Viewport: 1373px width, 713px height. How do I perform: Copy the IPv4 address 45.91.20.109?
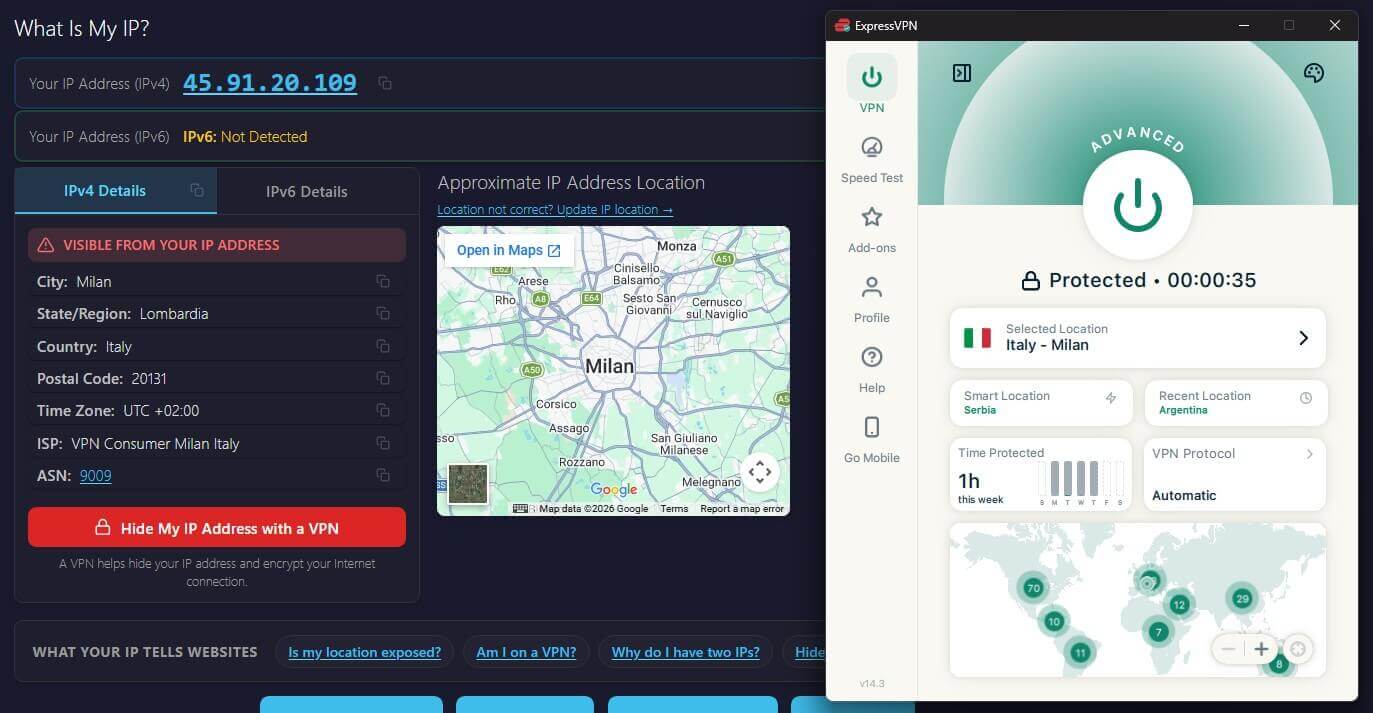[385, 83]
